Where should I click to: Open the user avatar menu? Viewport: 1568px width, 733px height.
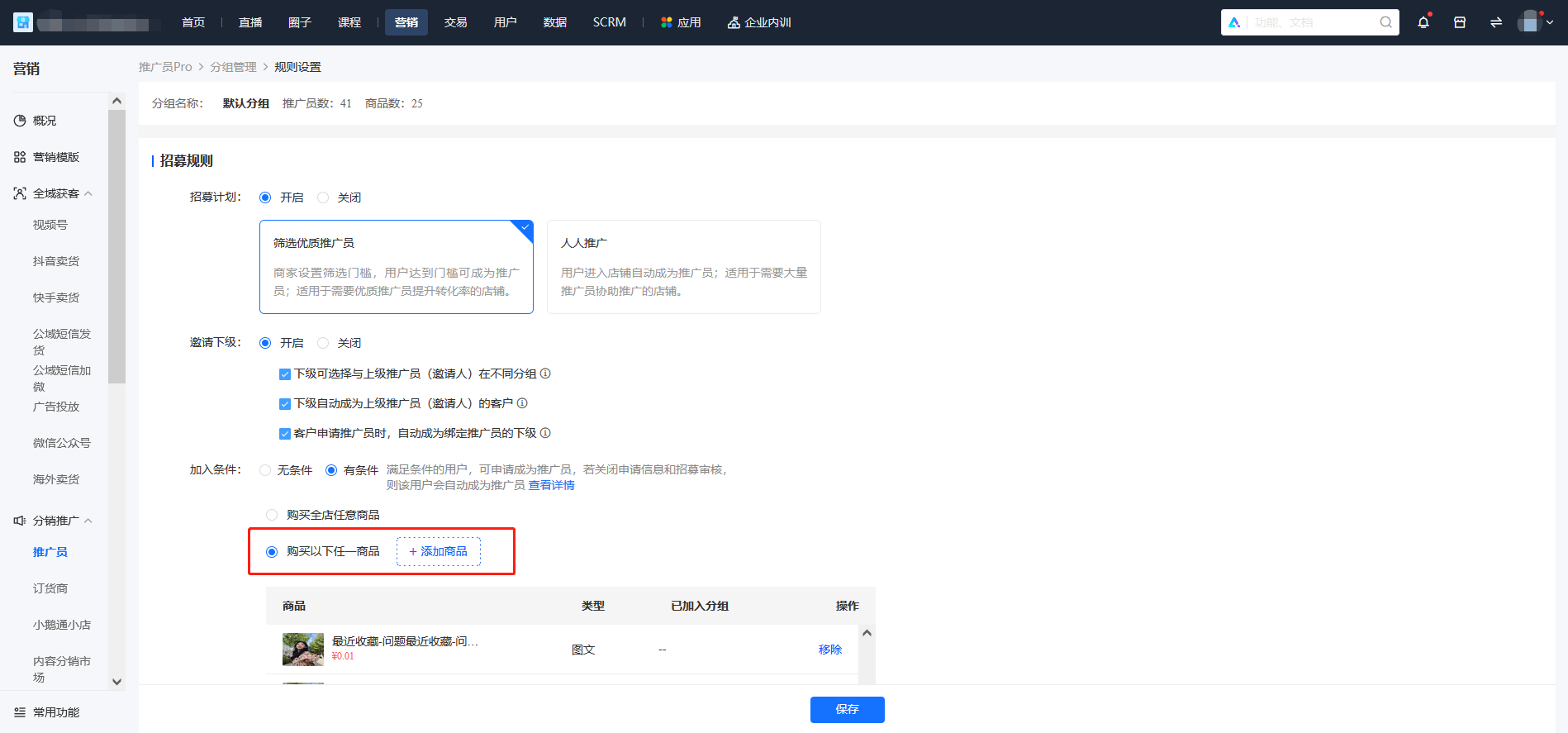coord(1530,22)
